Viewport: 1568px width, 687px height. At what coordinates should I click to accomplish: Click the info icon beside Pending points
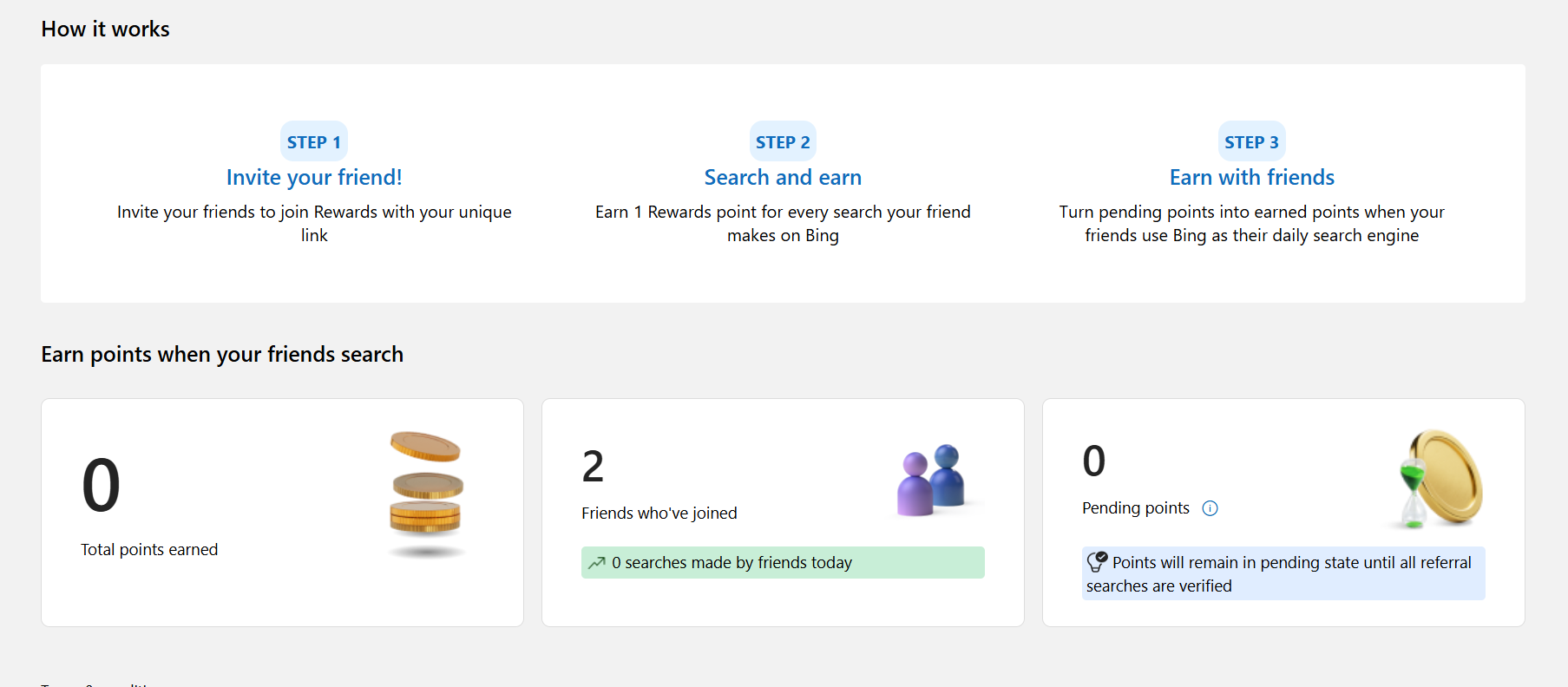pos(1210,508)
